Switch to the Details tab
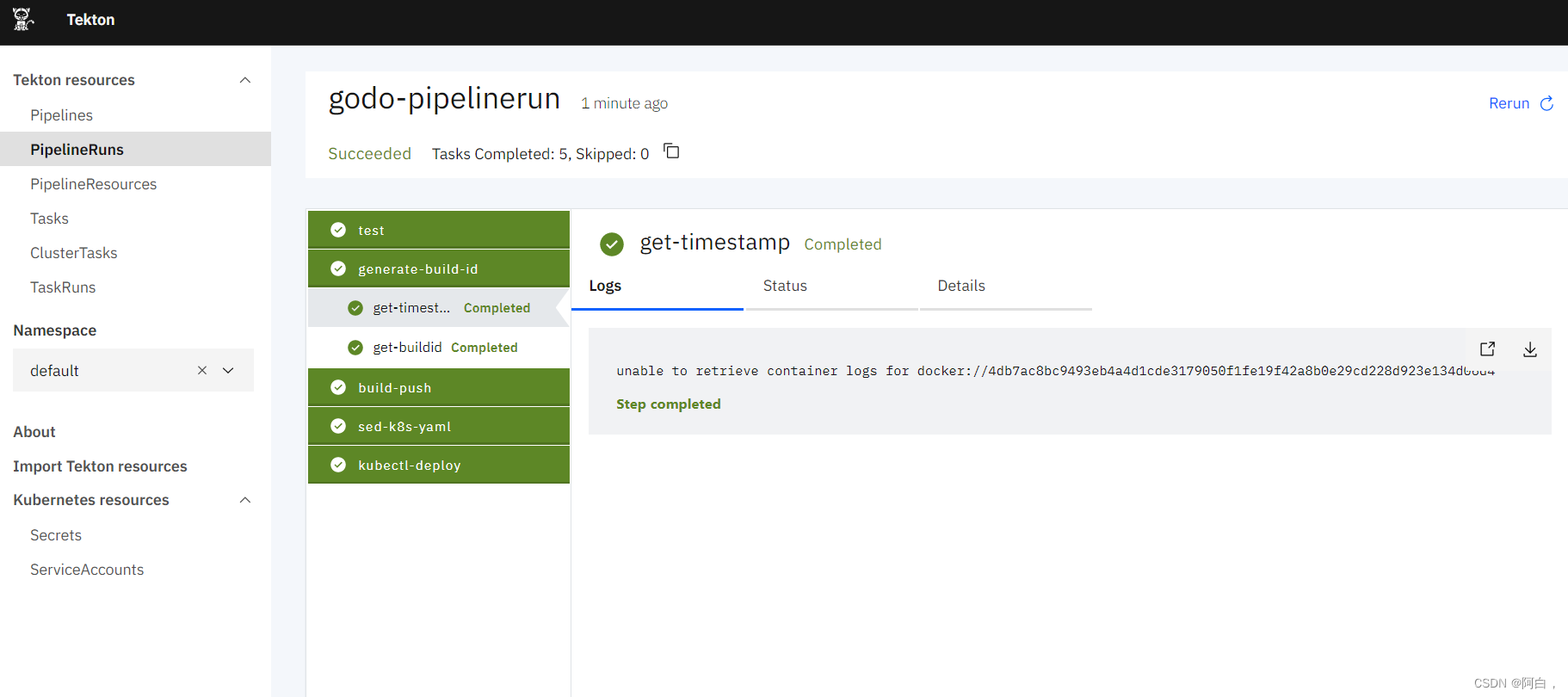Image resolution: width=1568 pixels, height=697 pixels. [1005, 287]
